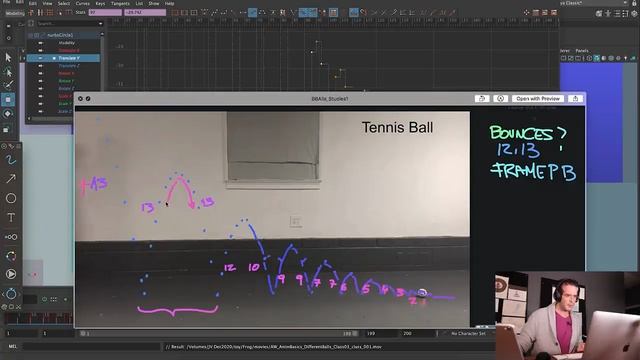Click the timer icon in annotation toolbar
The width and height of the screenshot is (640, 360).
tap(11, 293)
